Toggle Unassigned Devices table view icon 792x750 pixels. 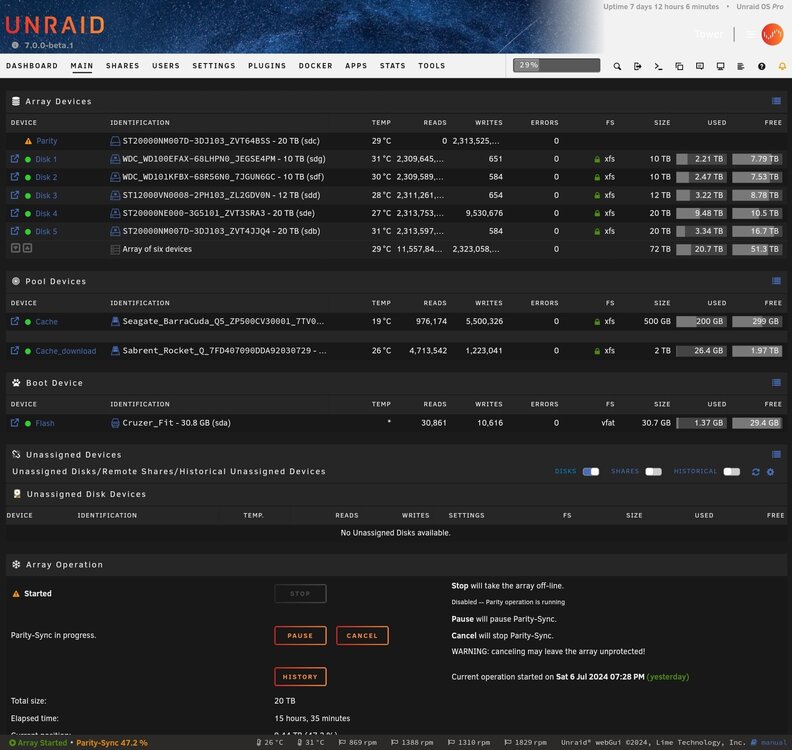776,454
